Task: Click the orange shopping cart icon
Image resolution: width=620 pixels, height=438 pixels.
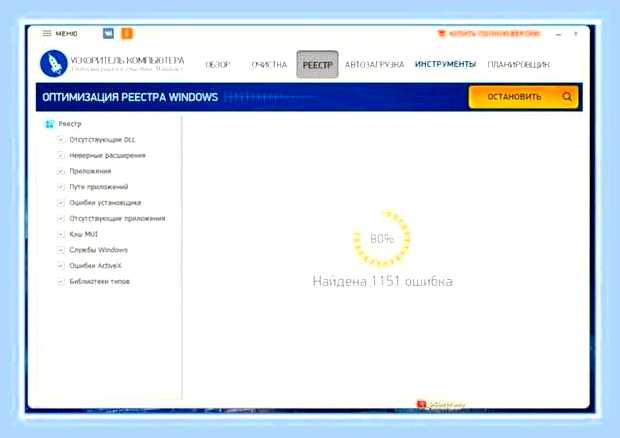Action: tap(442, 34)
